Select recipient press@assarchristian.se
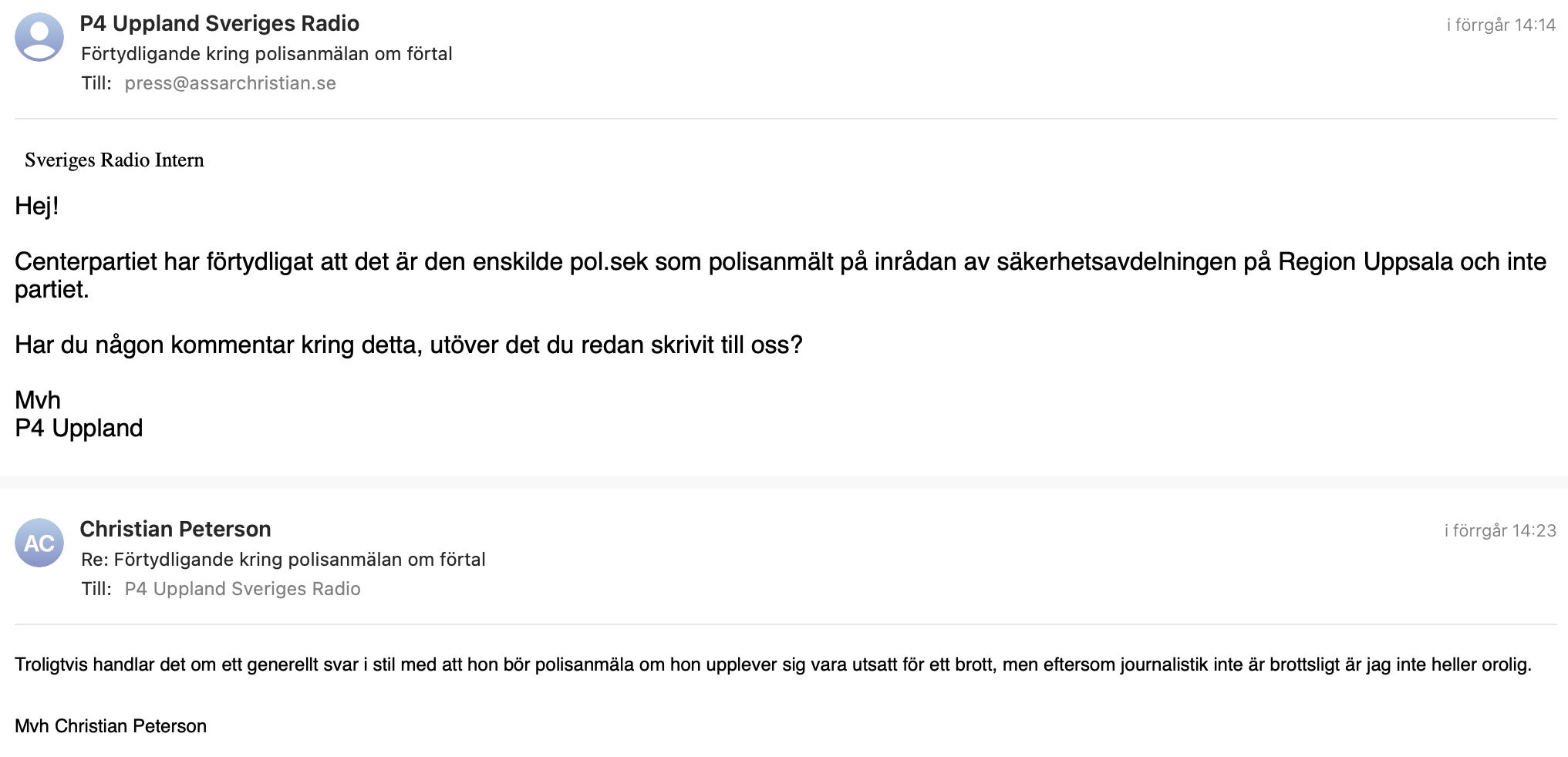 click(x=230, y=83)
